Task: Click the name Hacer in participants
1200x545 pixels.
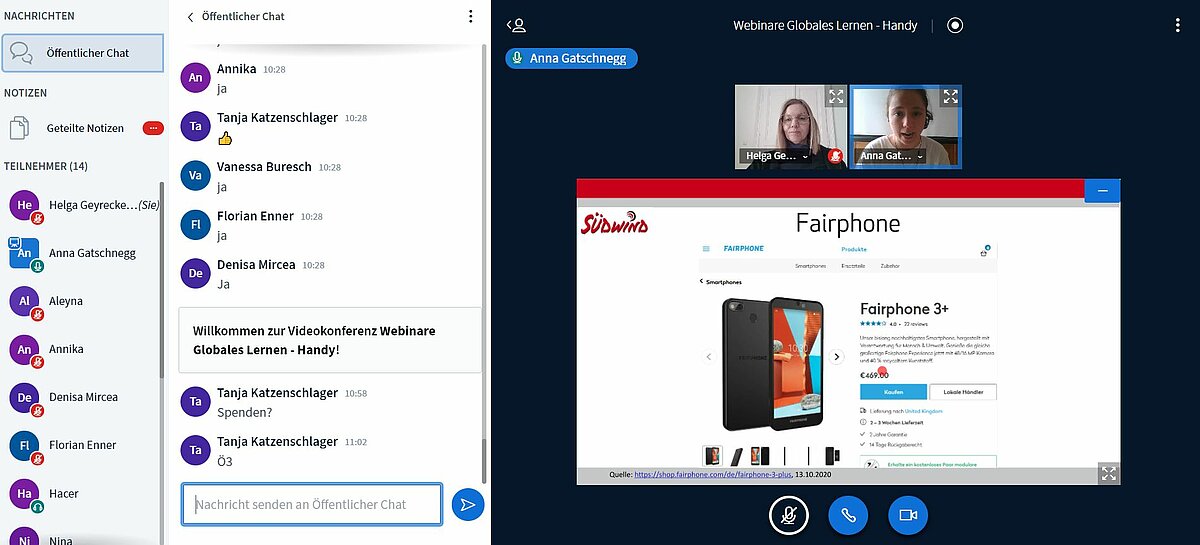Action: point(64,493)
